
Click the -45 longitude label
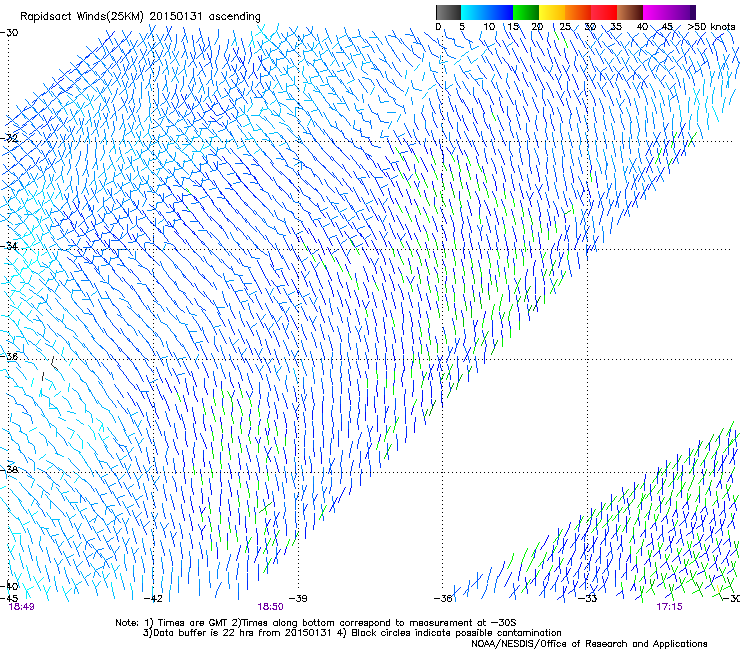tap(9, 598)
